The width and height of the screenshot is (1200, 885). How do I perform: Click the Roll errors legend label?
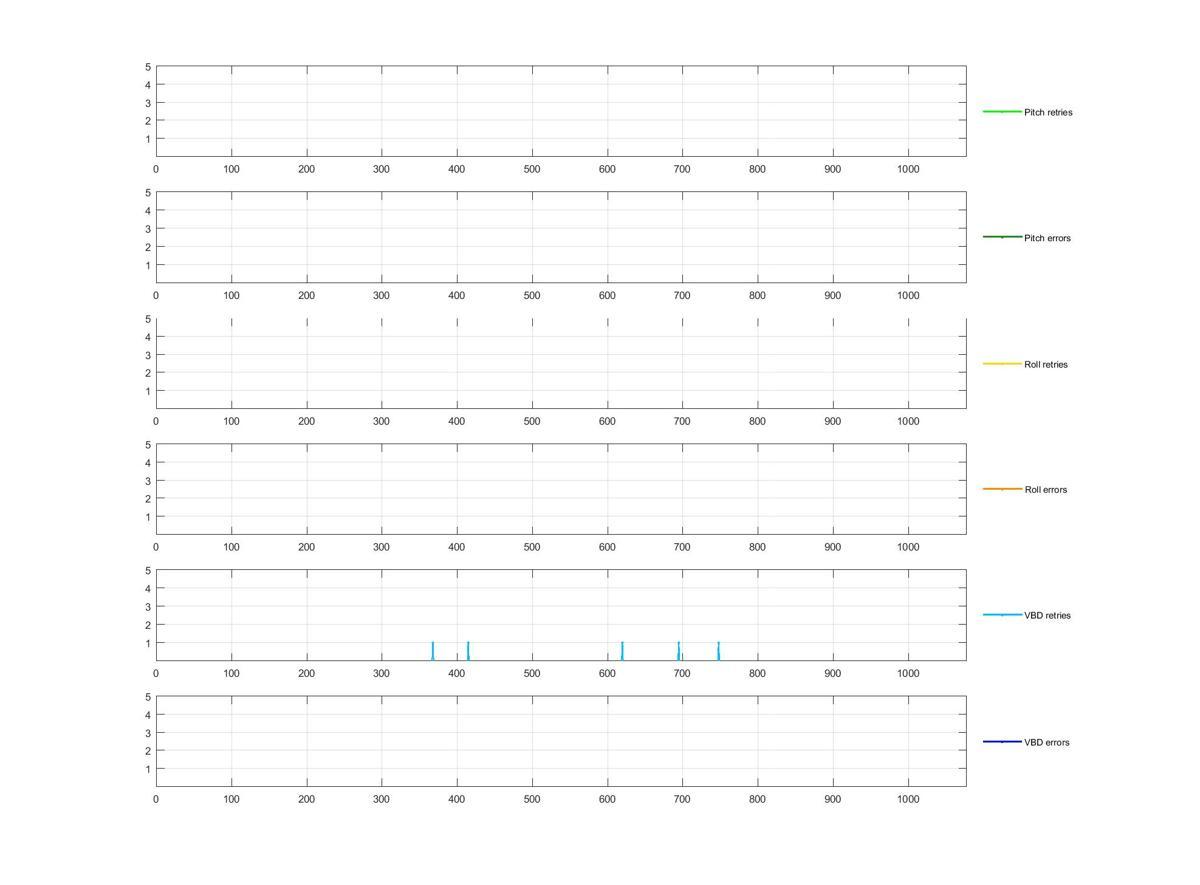tap(1045, 490)
